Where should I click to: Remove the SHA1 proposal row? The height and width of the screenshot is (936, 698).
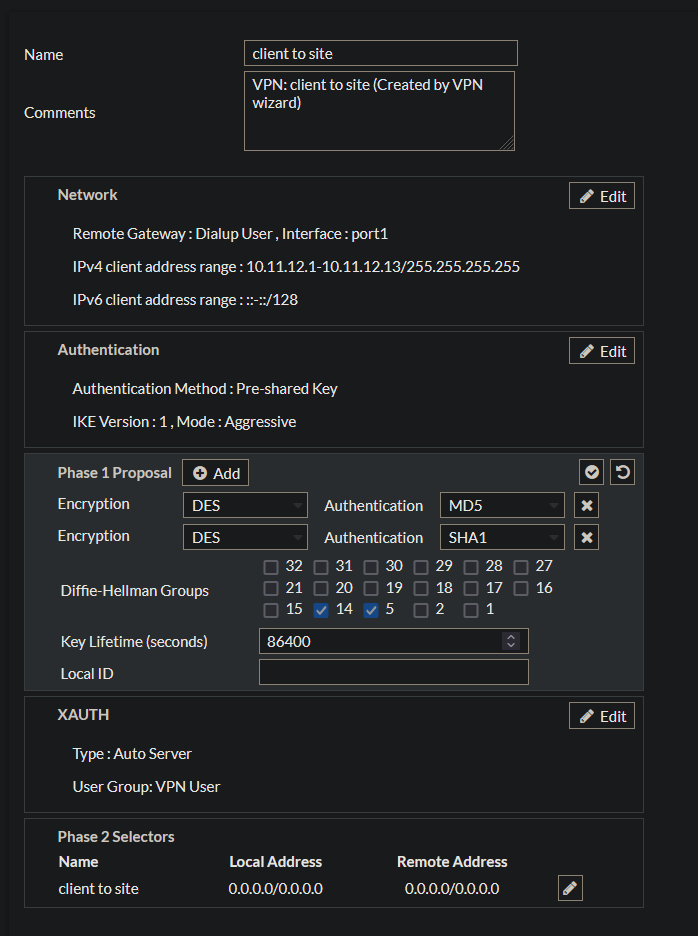[x=588, y=538]
